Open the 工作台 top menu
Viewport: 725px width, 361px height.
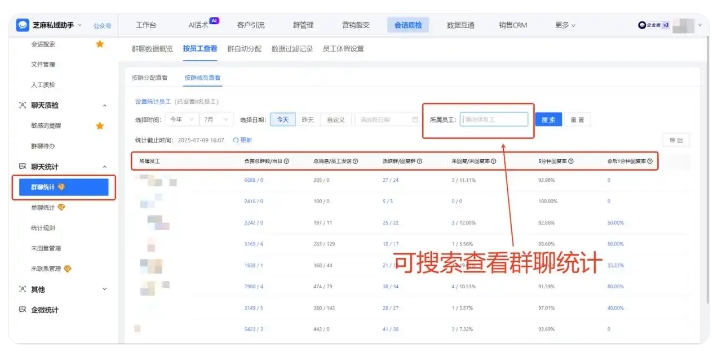[x=146, y=25]
